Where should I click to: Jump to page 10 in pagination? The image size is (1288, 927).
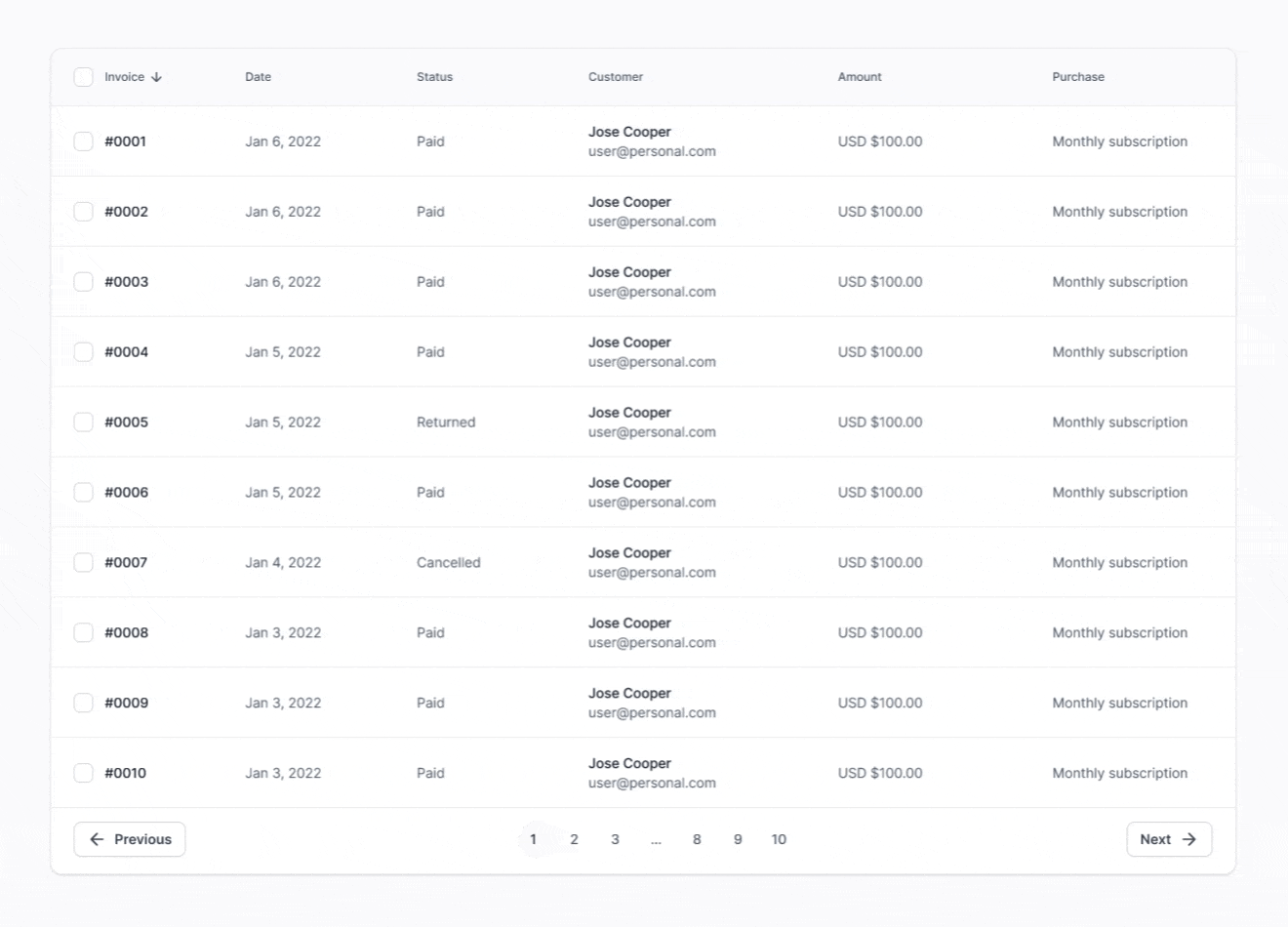(x=779, y=839)
